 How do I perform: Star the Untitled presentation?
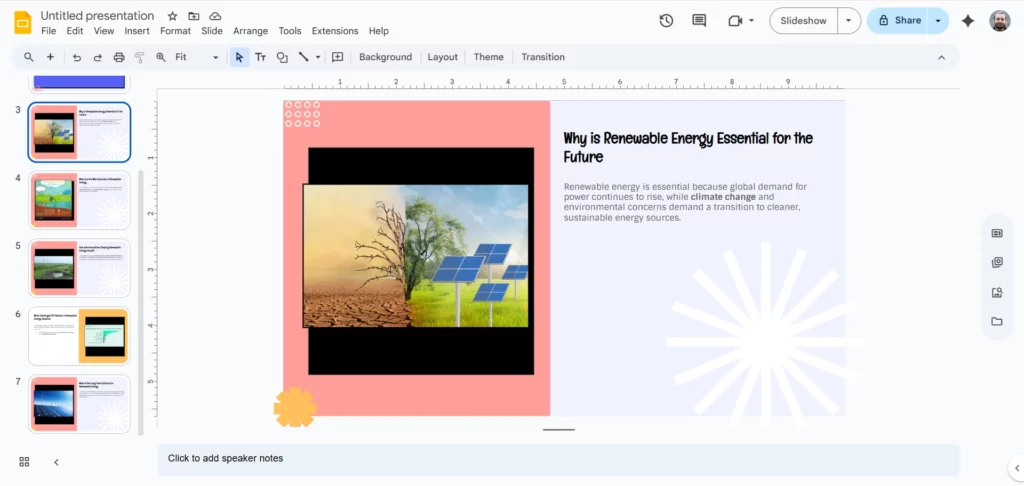point(172,16)
